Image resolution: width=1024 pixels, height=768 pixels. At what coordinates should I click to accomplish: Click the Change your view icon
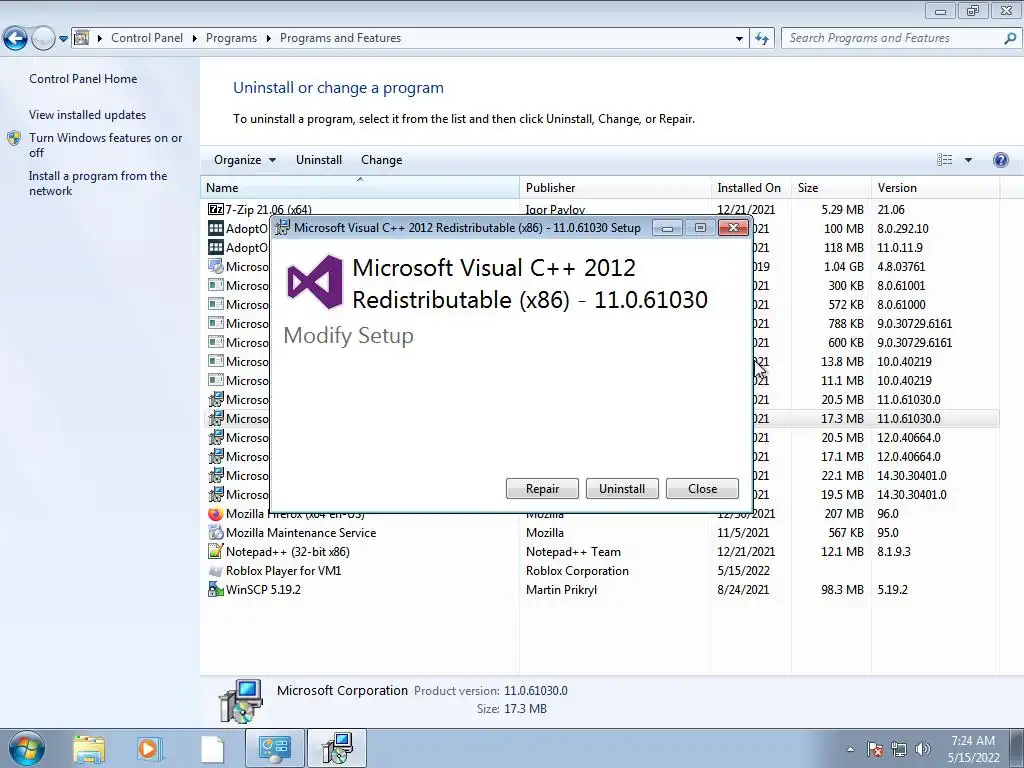coord(944,160)
